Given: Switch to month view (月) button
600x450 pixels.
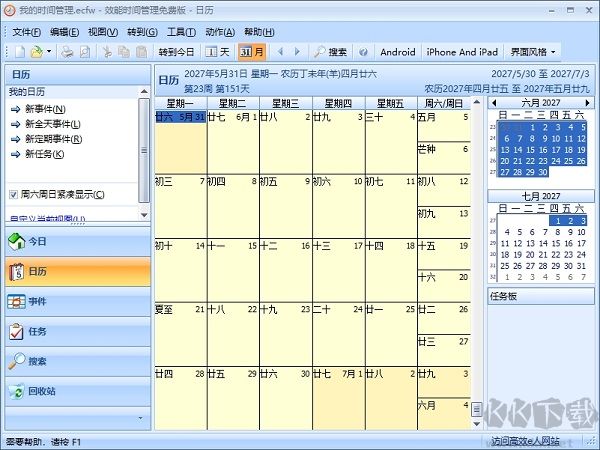Looking at the screenshot, I should (x=251, y=51).
